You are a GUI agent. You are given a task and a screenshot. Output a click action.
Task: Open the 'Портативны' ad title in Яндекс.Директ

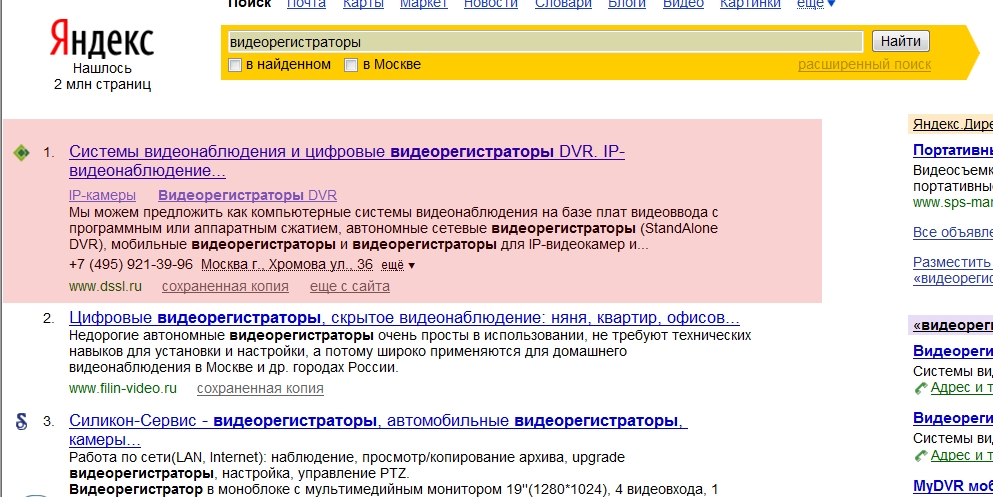coord(953,150)
